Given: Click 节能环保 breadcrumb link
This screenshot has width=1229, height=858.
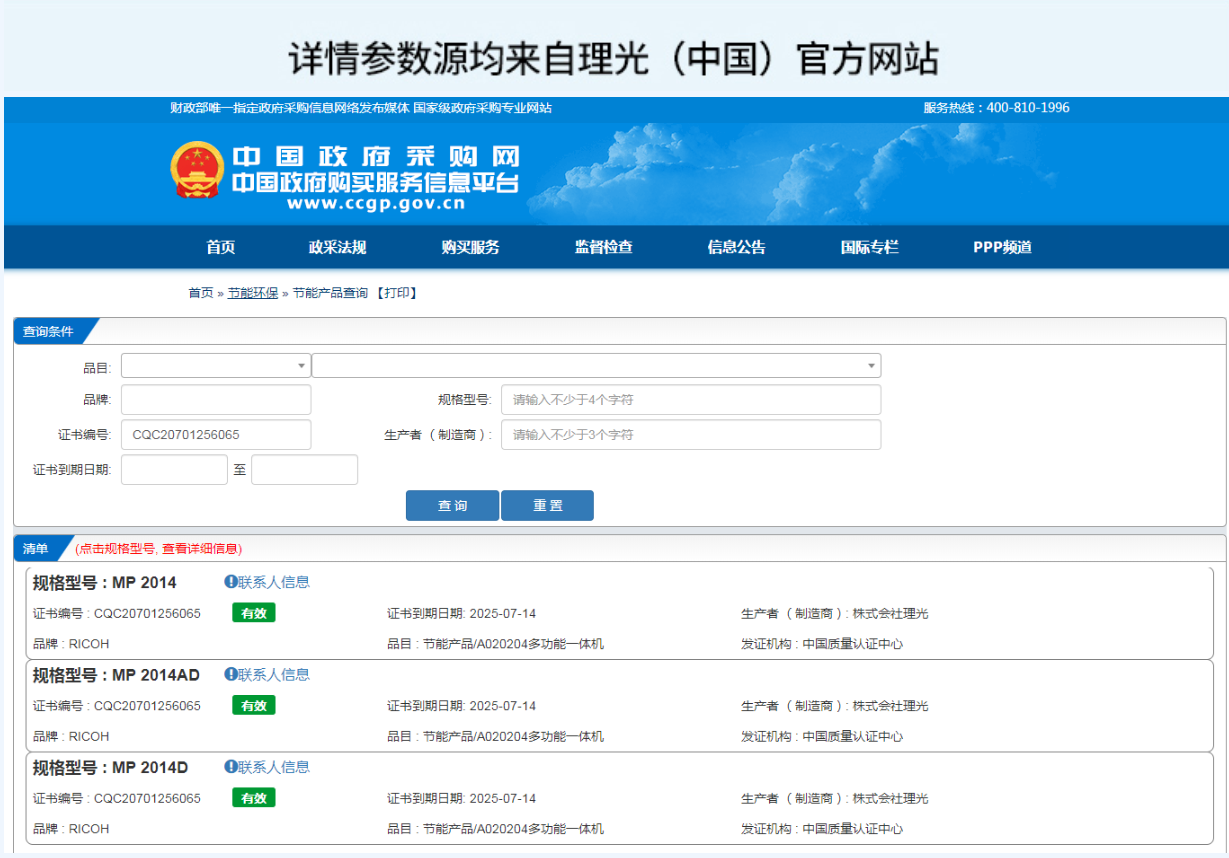Looking at the screenshot, I should pyautogui.click(x=253, y=293).
